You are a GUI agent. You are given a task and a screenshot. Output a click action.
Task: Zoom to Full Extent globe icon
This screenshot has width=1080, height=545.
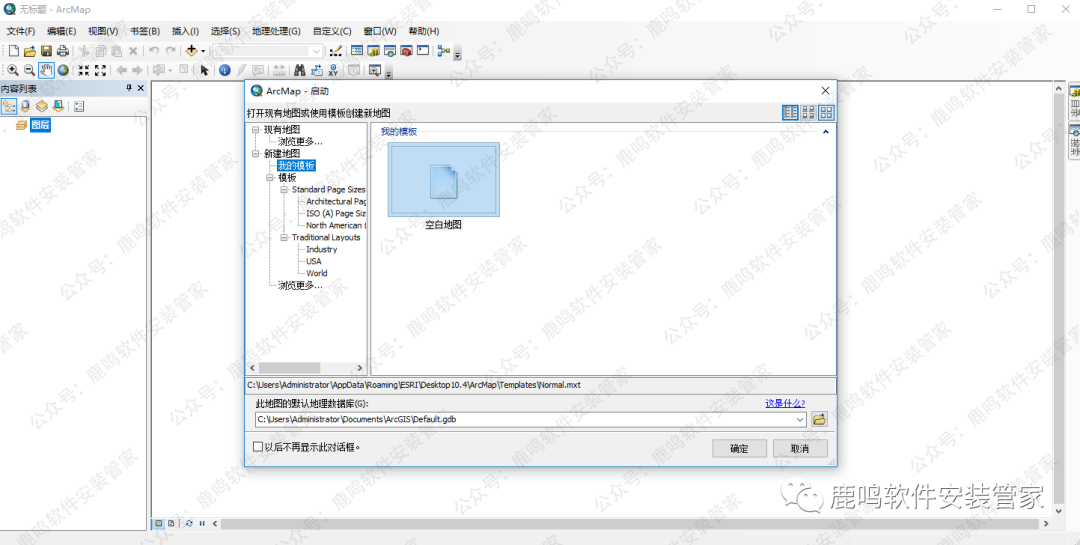(x=63, y=70)
